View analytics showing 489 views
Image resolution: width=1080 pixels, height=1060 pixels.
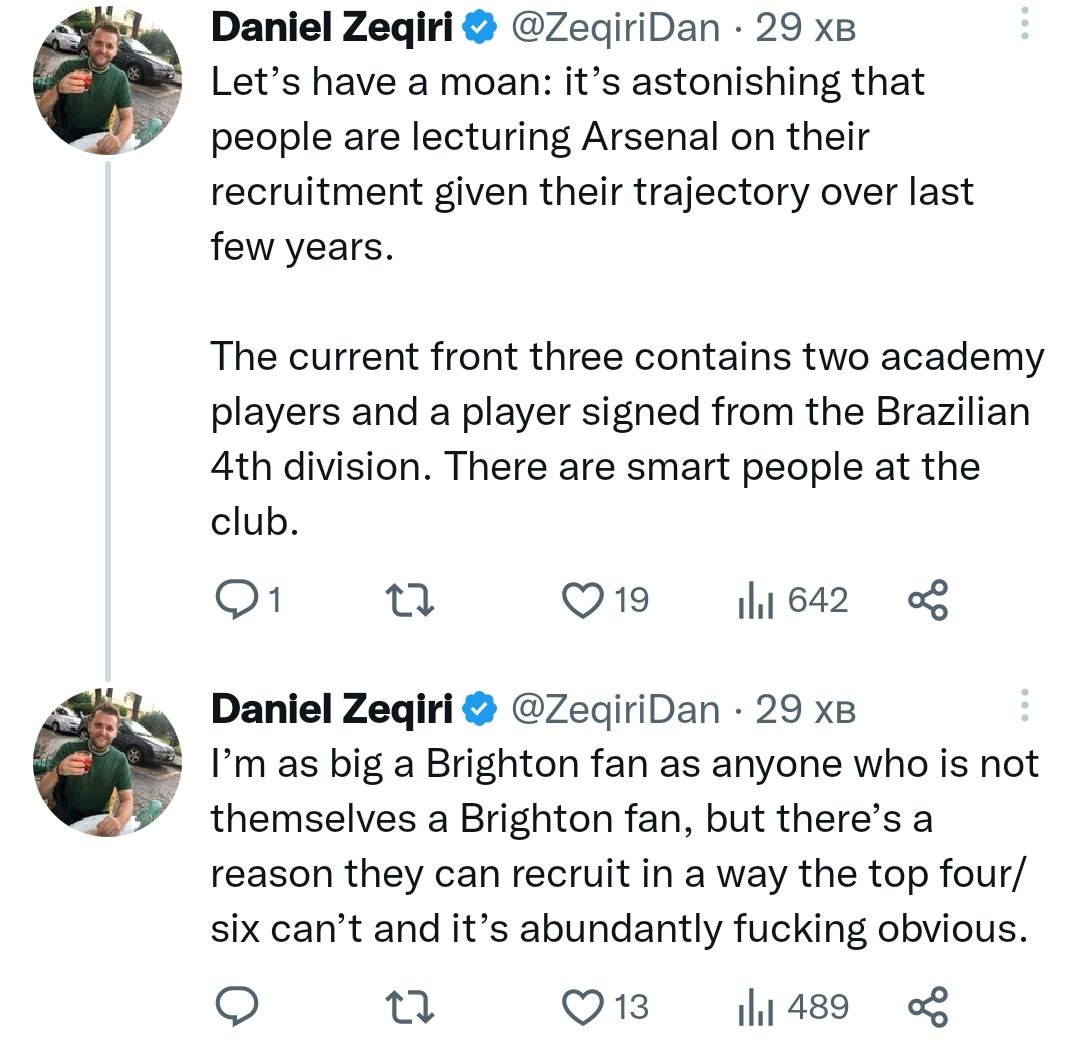[x=750, y=1006]
